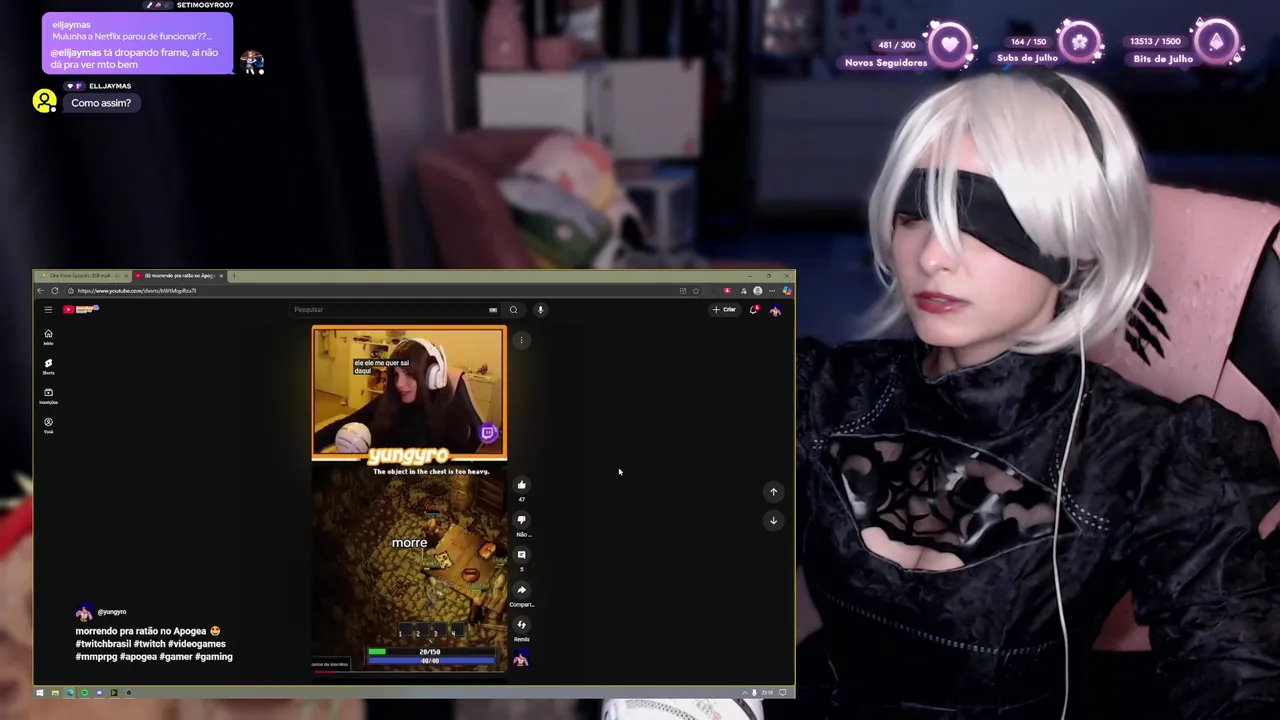Click the search magnifier button
The image size is (1280, 720).
(x=513, y=309)
